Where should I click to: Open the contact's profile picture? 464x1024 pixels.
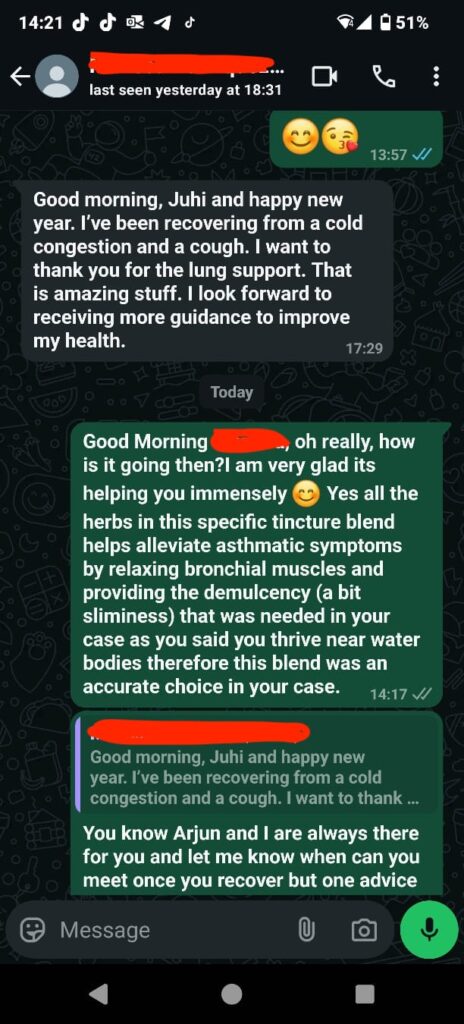(x=57, y=76)
